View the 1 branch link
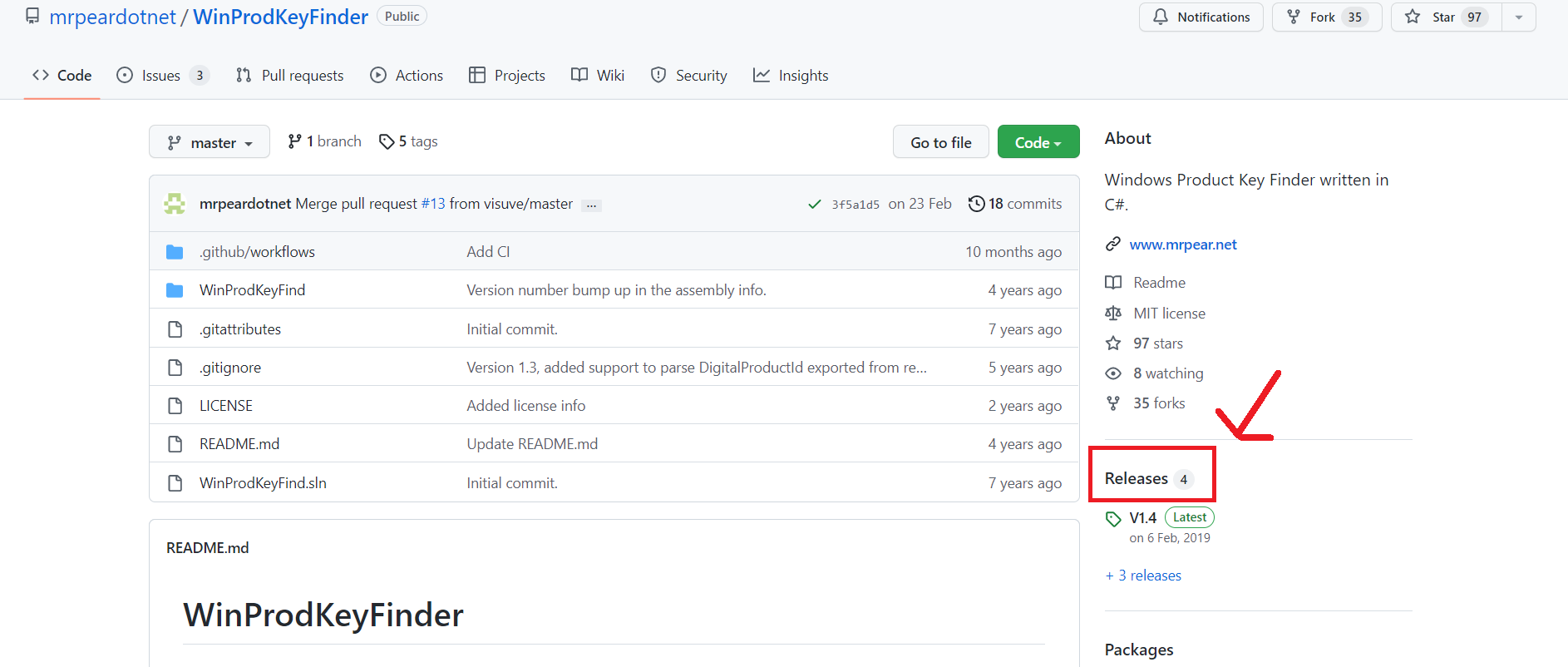Screen dimensions: 1568x667 pos(324,141)
